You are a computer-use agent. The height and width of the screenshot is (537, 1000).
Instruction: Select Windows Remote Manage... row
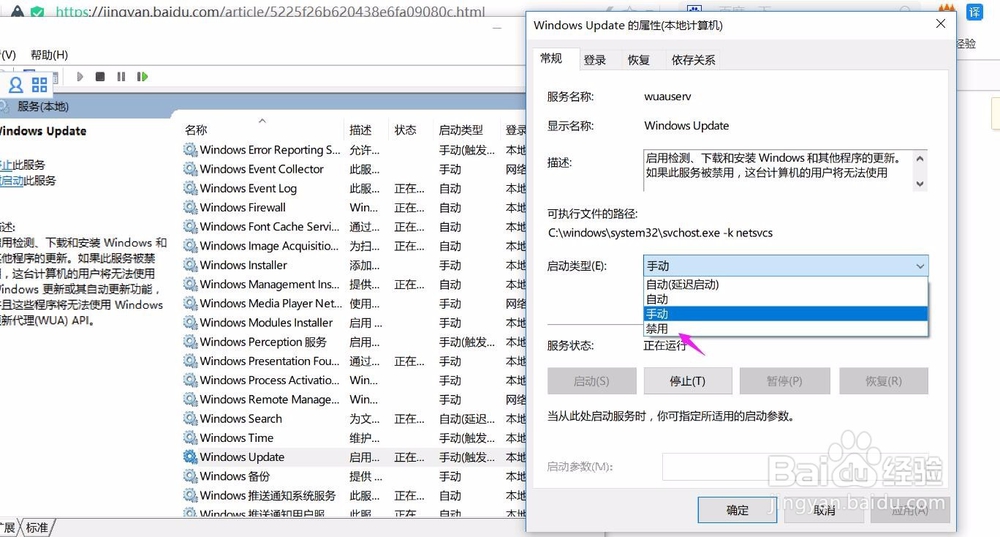pyautogui.click(x=354, y=399)
